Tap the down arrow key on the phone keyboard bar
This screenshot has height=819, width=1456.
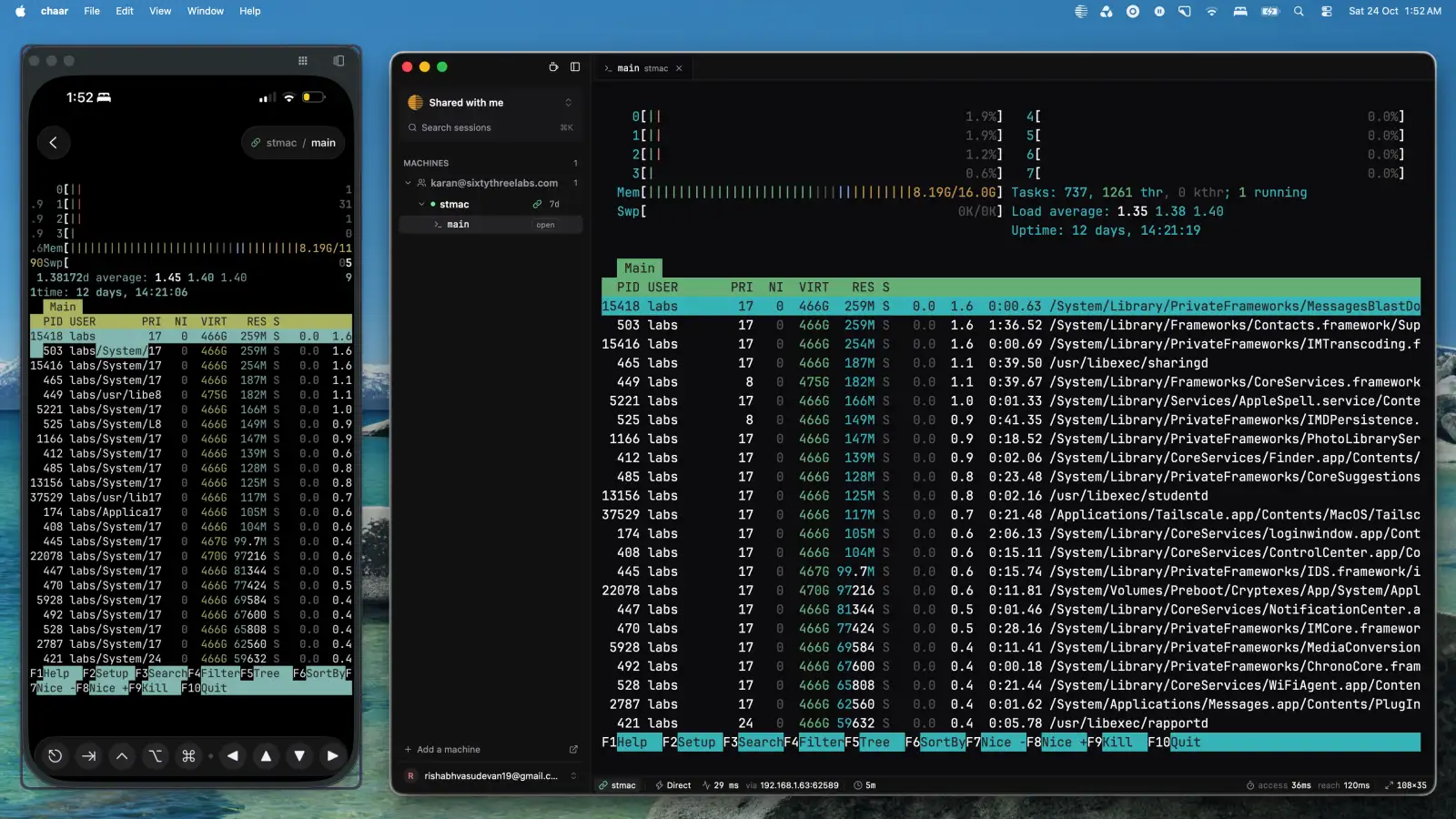(x=299, y=755)
